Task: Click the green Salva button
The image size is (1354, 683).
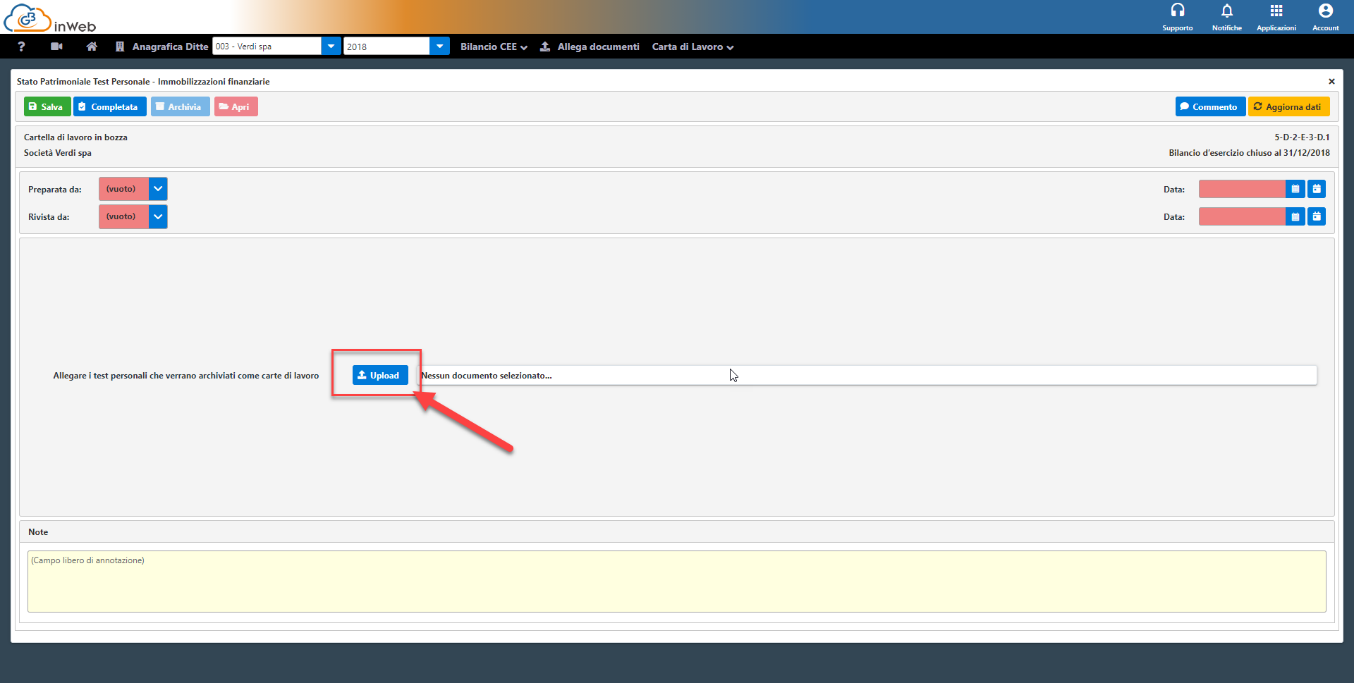Action: pyautogui.click(x=47, y=106)
